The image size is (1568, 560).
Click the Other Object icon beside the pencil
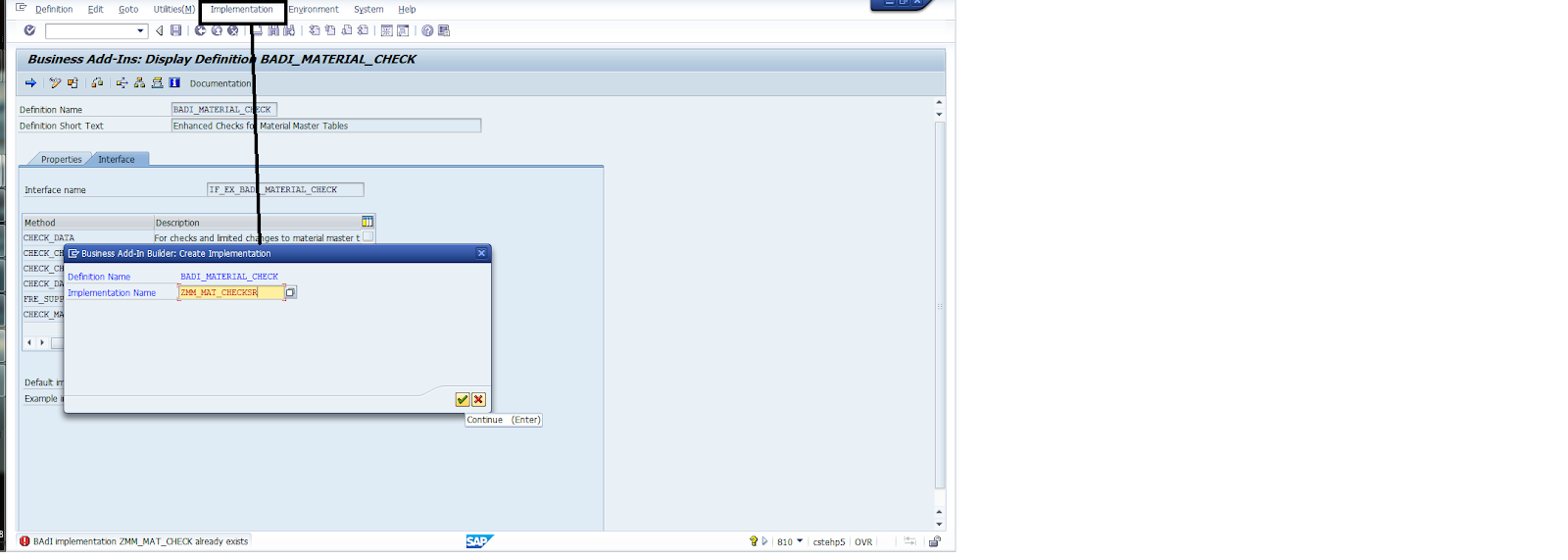tap(73, 83)
